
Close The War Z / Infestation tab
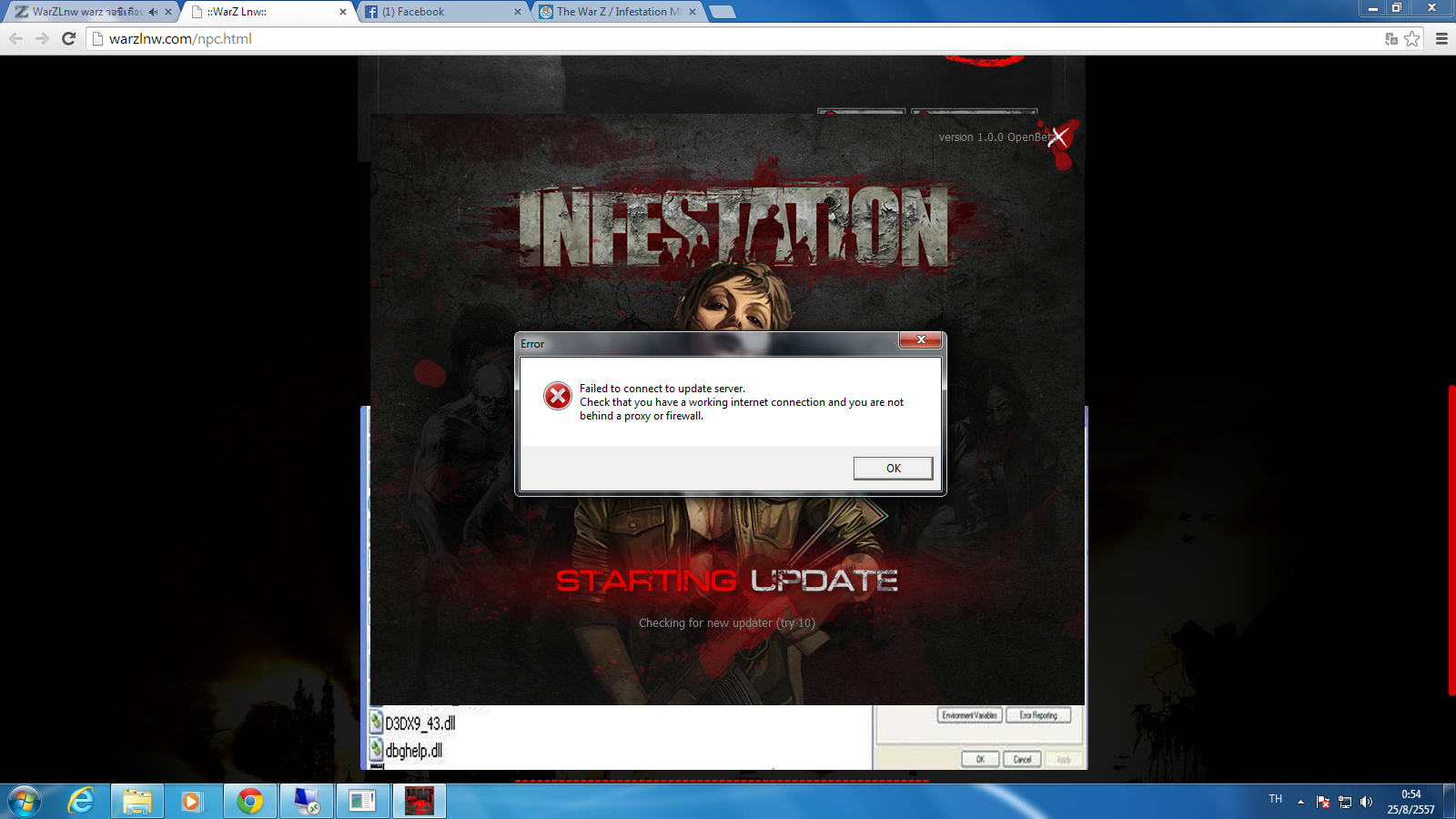point(693,12)
